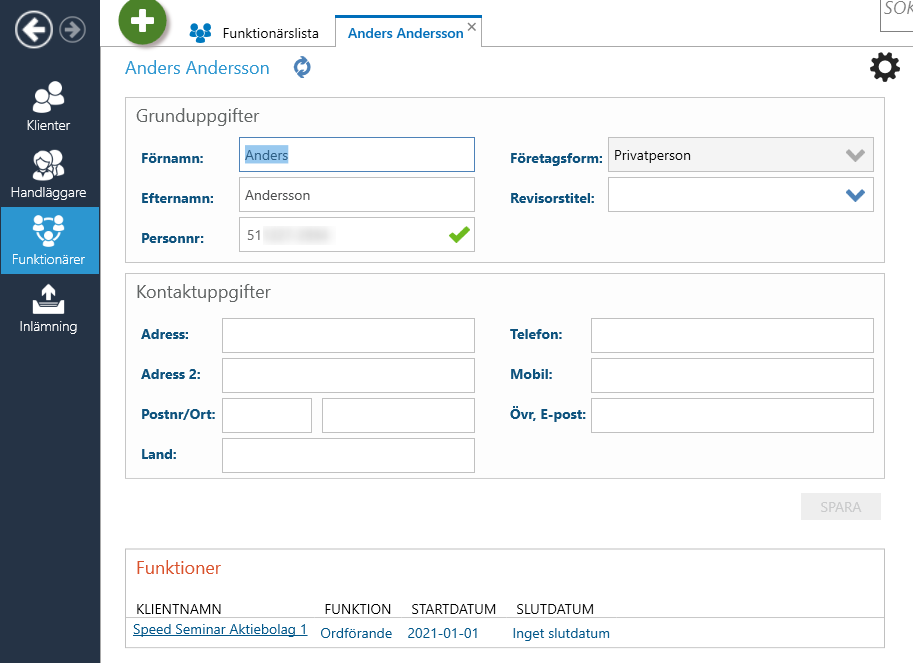Screen dimensions: 913x663
Task: Click the start date 2021-01-01
Action: [x=443, y=633]
